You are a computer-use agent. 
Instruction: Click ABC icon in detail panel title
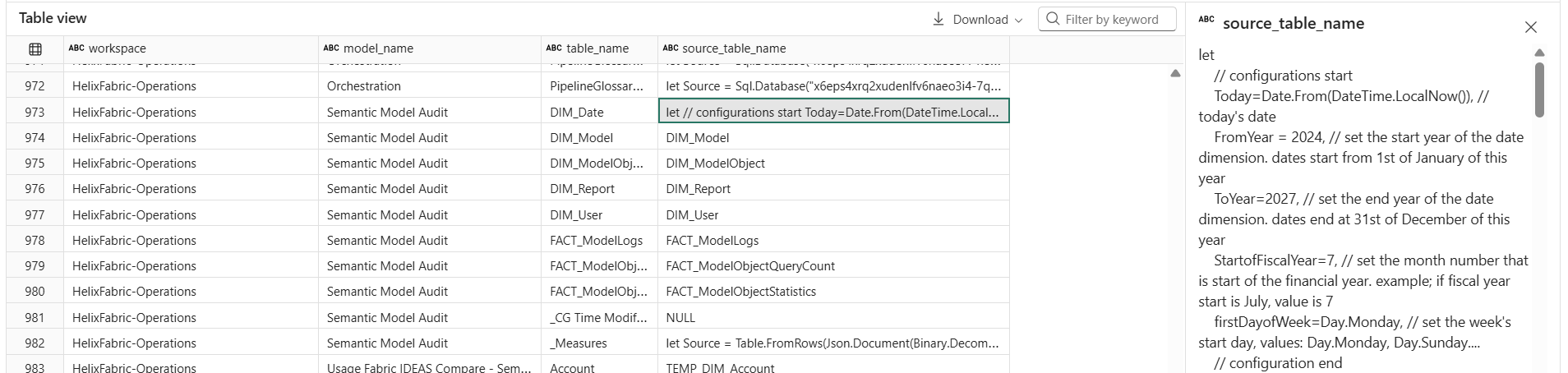(1206, 20)
